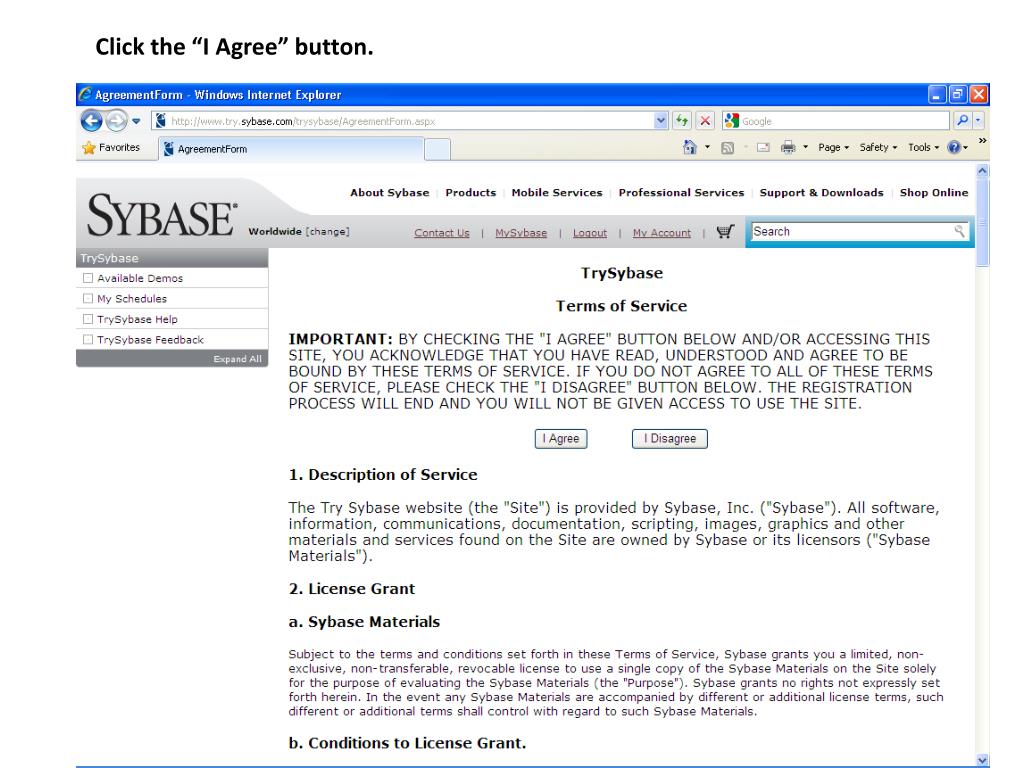Viewport: 1024px width, 768px height.
Task: Open Professional Services navigation item
Action: click(681, 193)
